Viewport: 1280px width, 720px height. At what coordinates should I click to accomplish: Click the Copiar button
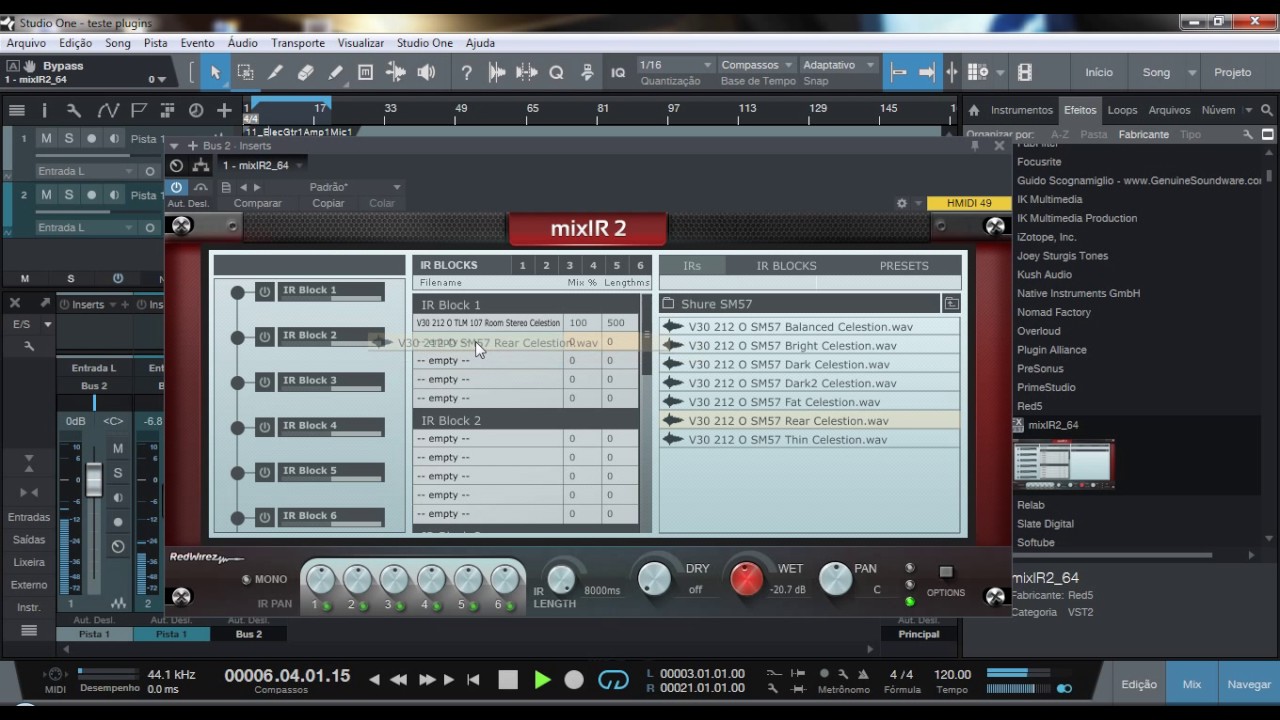coord(328,203)
